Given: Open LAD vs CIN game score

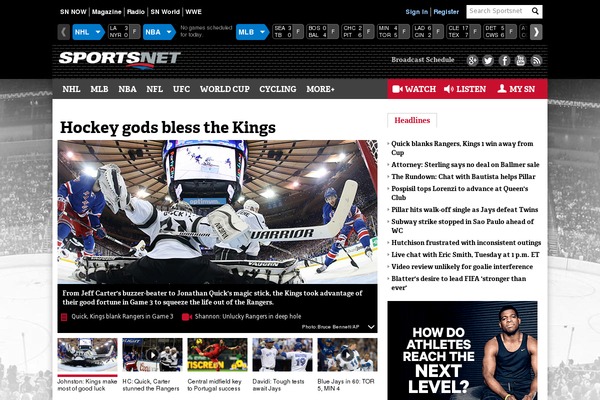Looking at the screenshot, I should click(x=428, y=32).
